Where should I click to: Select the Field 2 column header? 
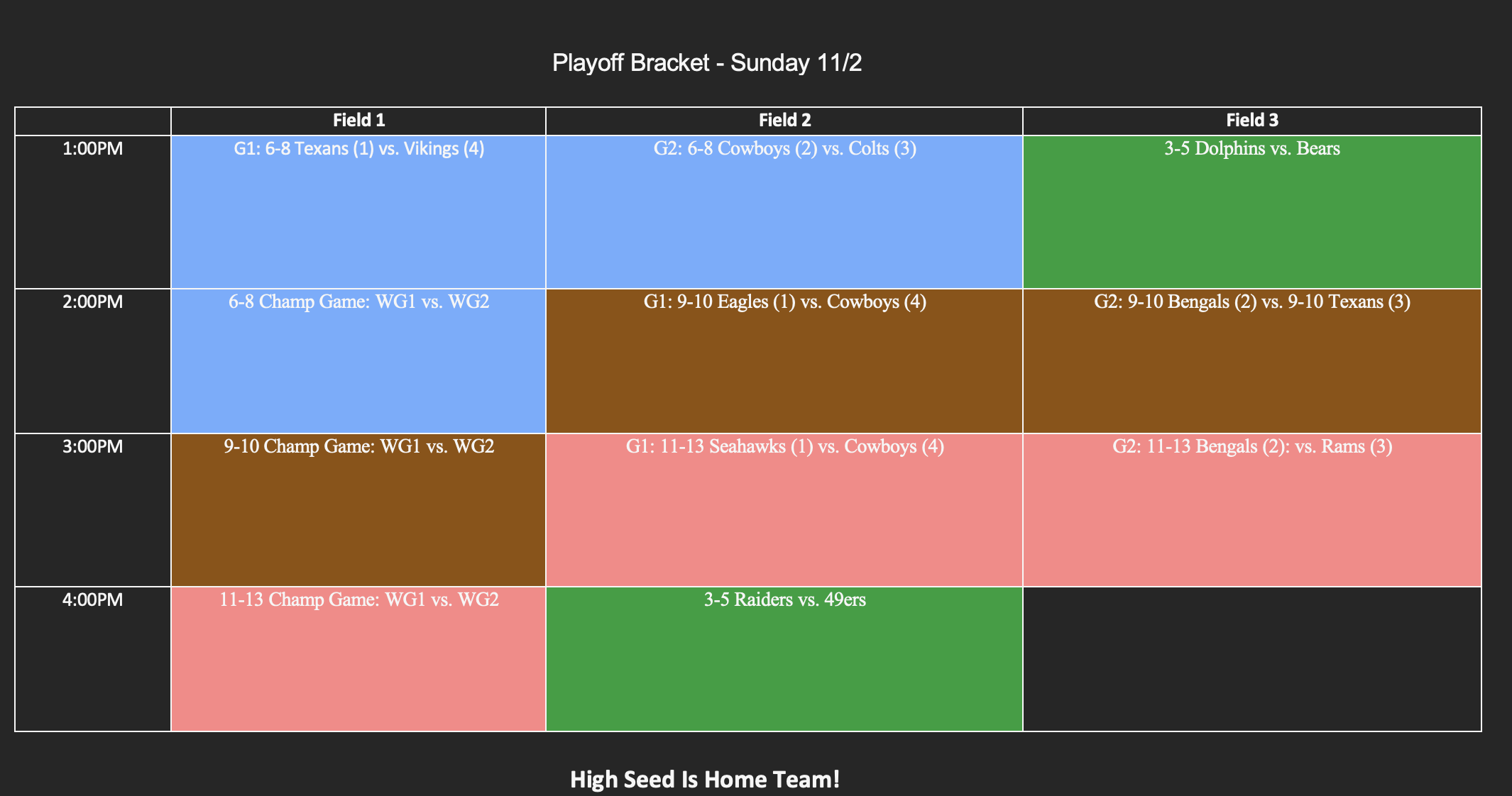784,121
